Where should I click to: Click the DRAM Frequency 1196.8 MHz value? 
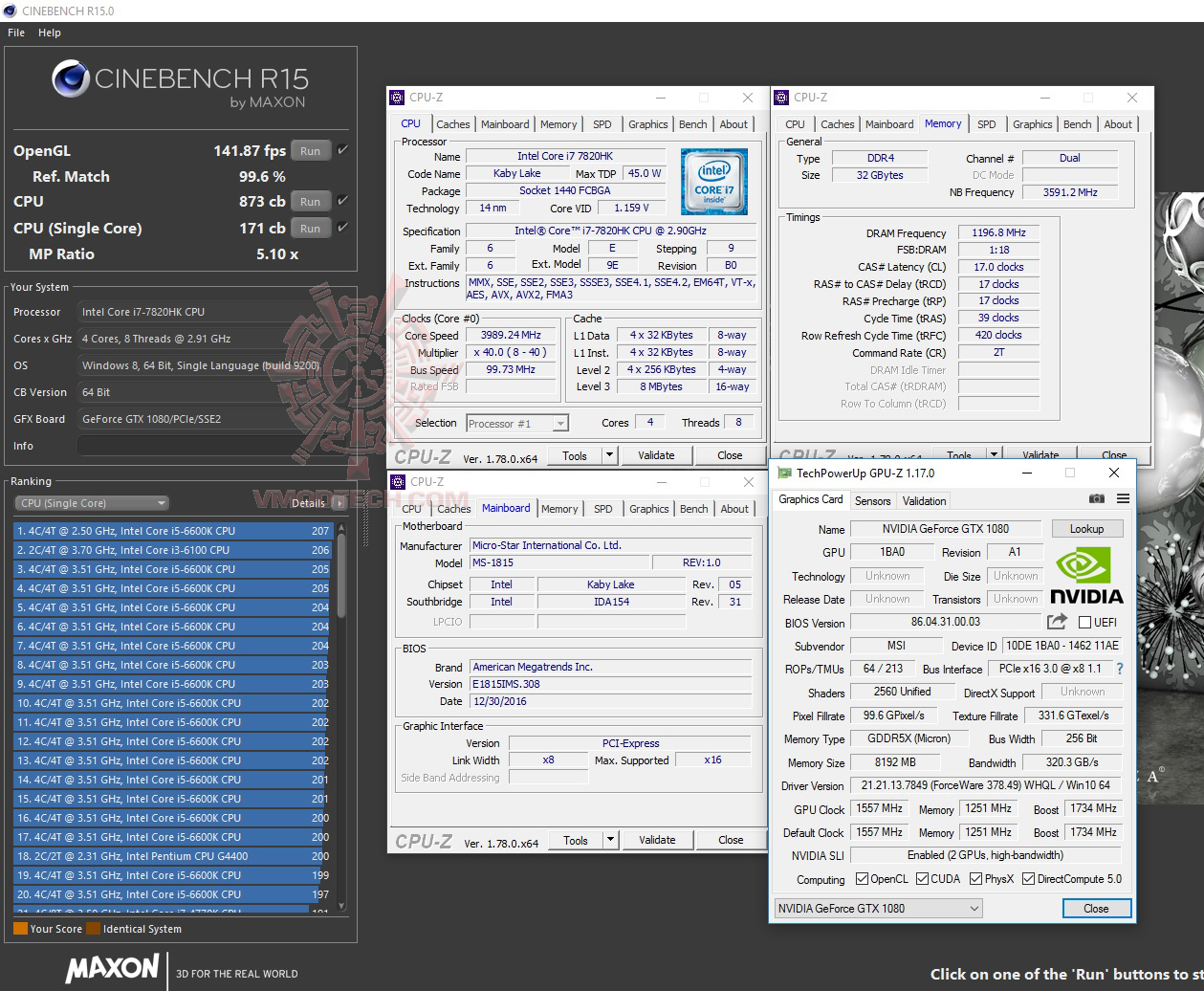pos(998,232)
